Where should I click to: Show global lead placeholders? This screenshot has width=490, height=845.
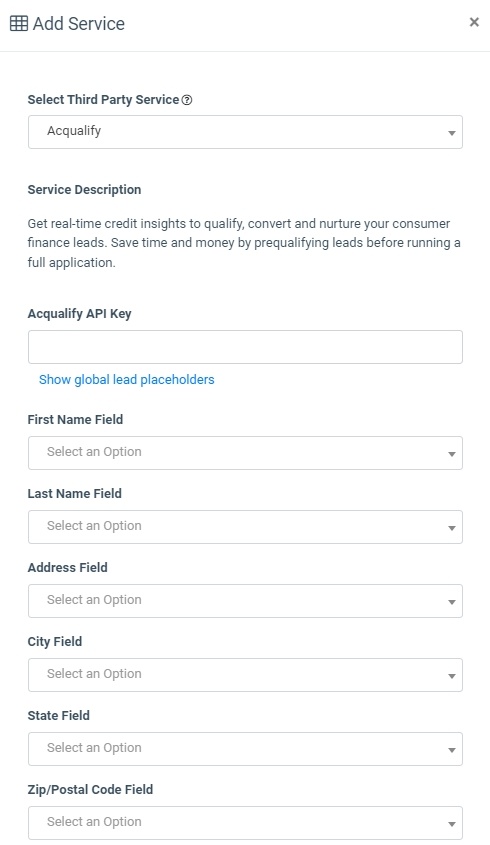(x=127, y=379)
